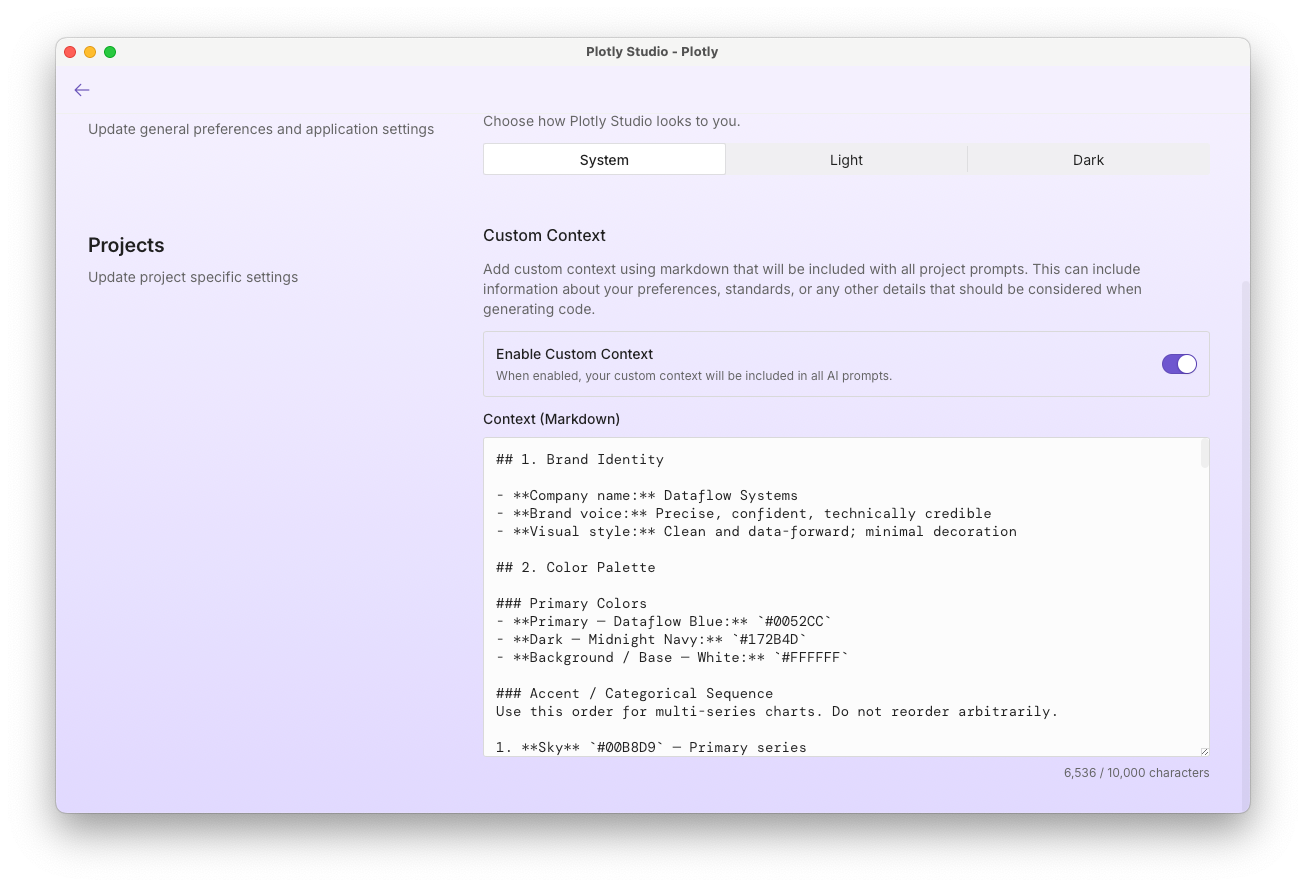Switch appearance to Dark
Screen dimensions: 1306x887
[x=1088, y=160]
